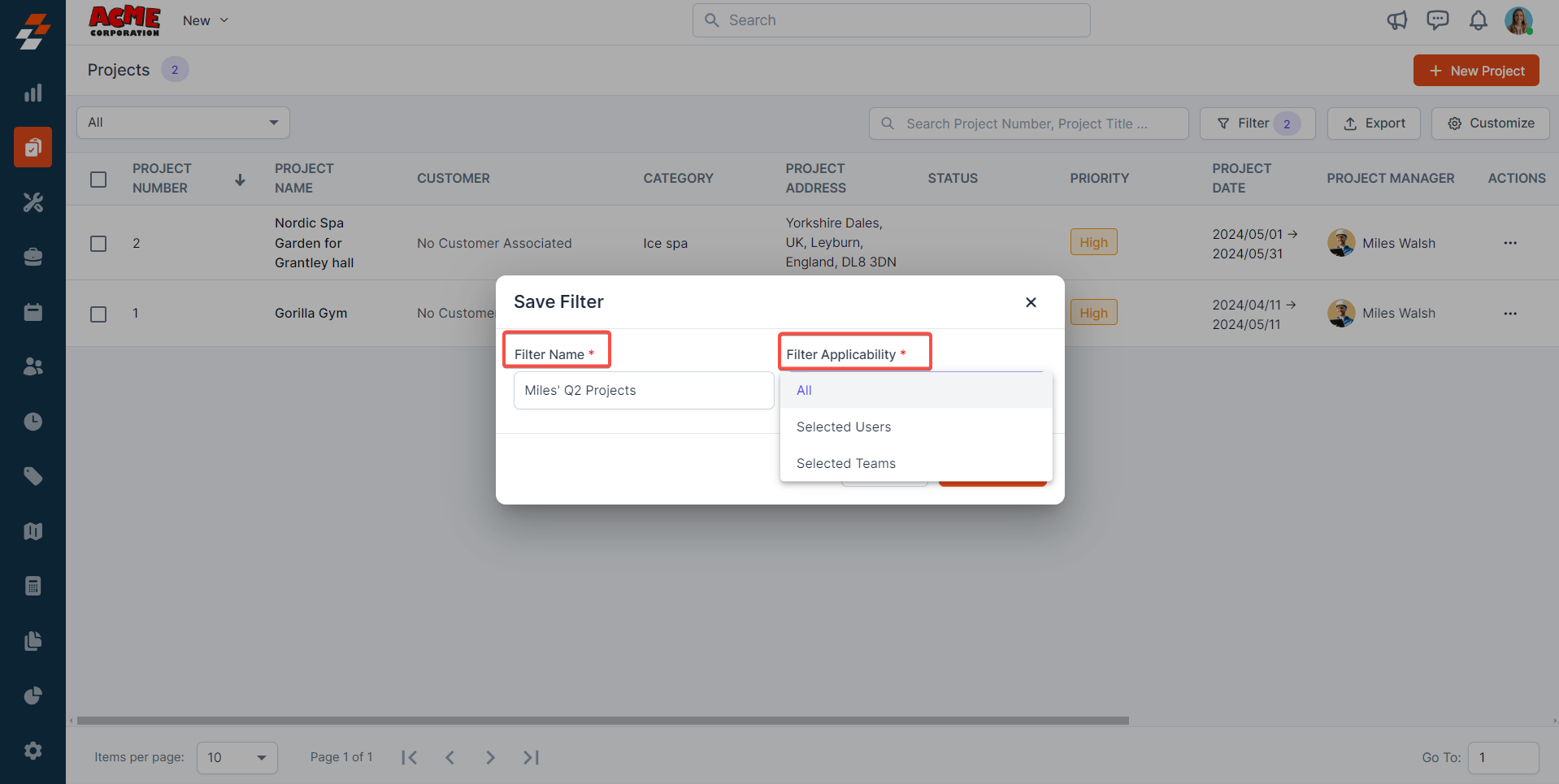The image size is (1559, 784).
Task: Open the Projects sidebar icon
Action: [x=33, y=147]
